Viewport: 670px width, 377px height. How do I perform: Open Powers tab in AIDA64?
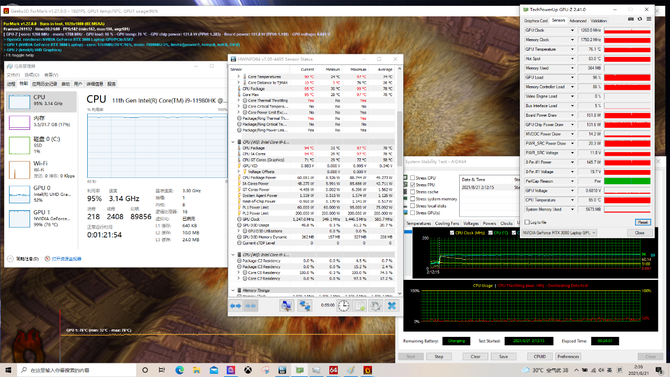(489, 224)
